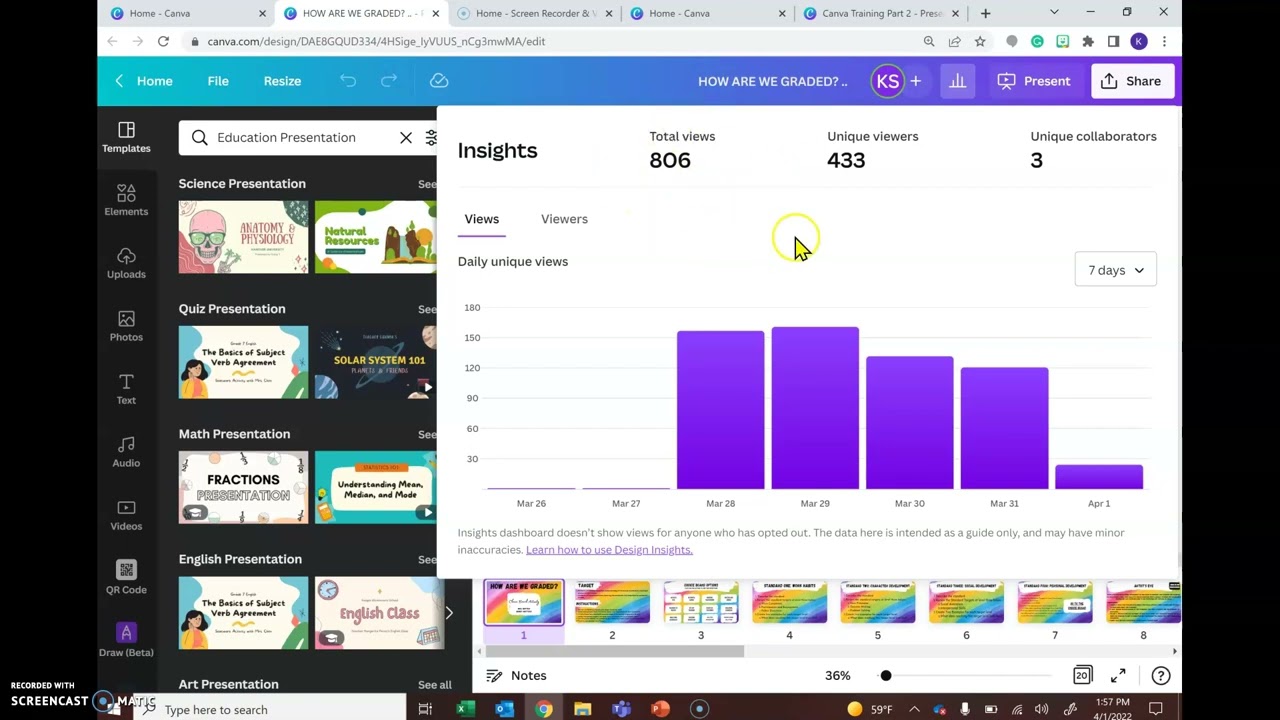Open Chrome tab search chevron
The width and height of the screenshot is (1280, 720).
[1054, 13]
